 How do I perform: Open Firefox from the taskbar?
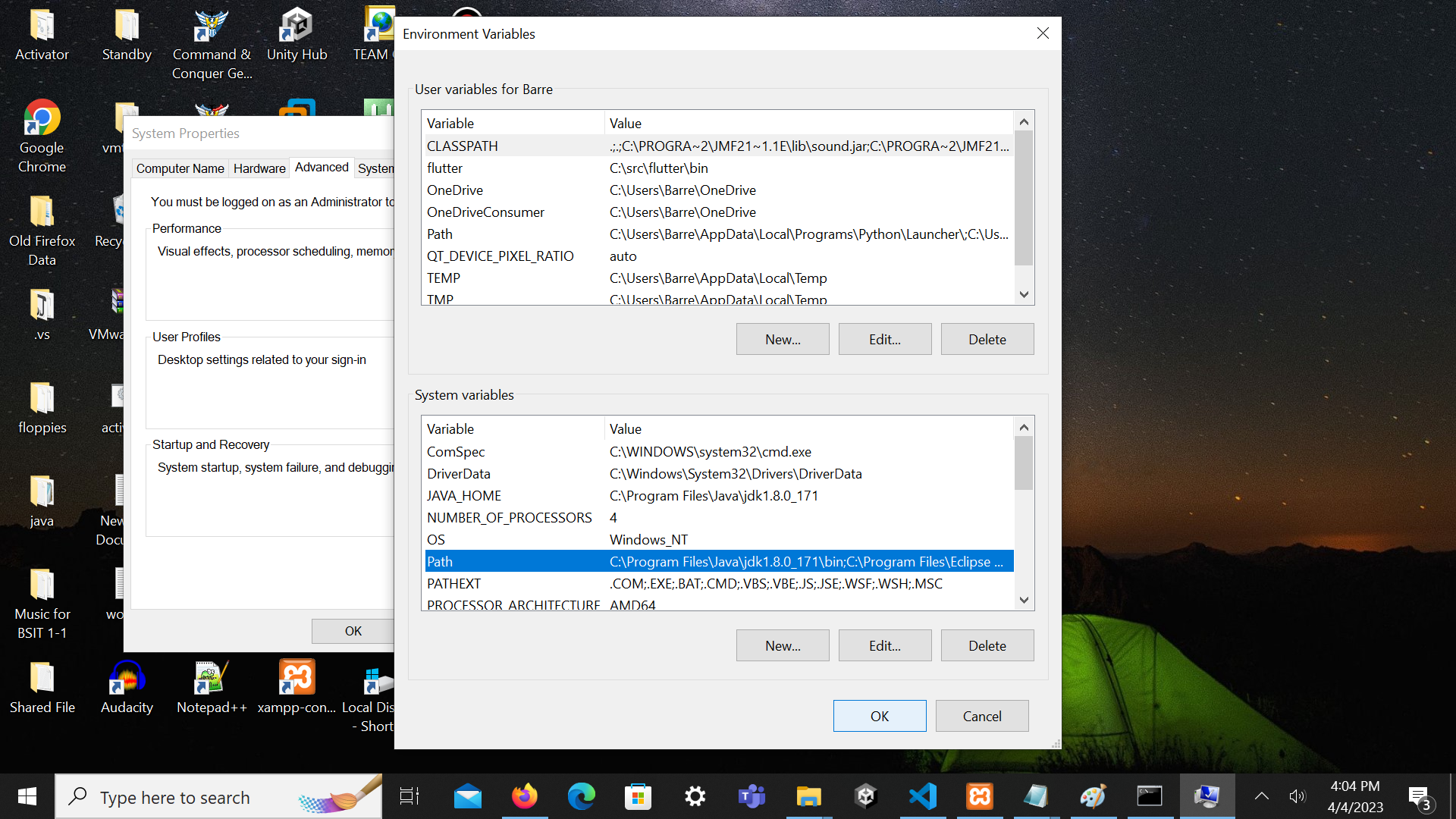[525, 796]
